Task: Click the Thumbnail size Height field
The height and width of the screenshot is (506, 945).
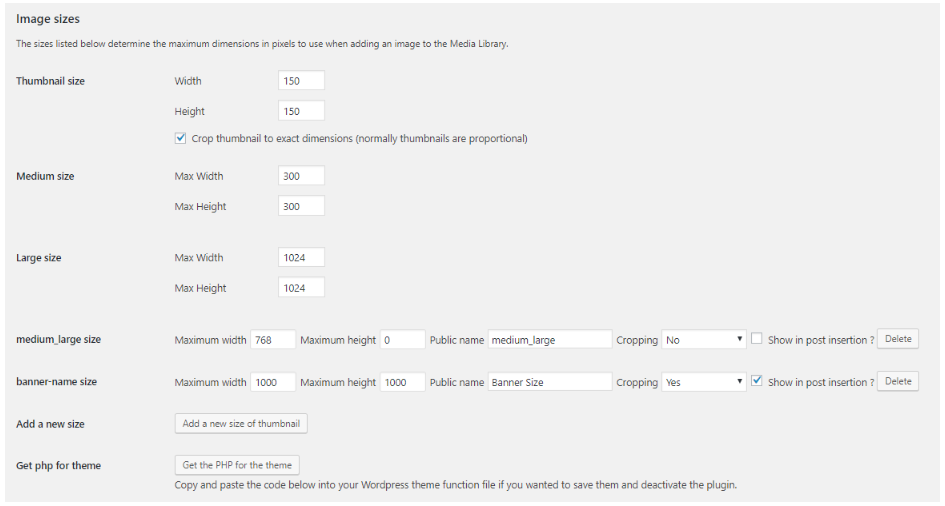Action: (x=301, y=111)
